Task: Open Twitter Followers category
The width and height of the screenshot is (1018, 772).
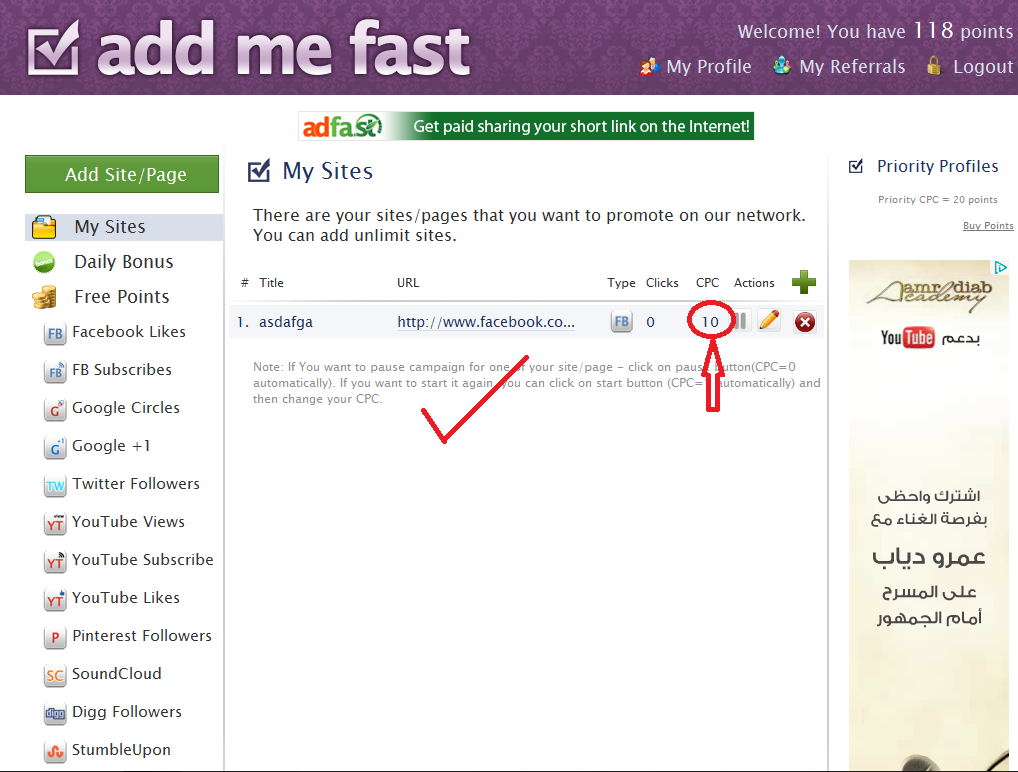Action: click(x=136, y=484)
